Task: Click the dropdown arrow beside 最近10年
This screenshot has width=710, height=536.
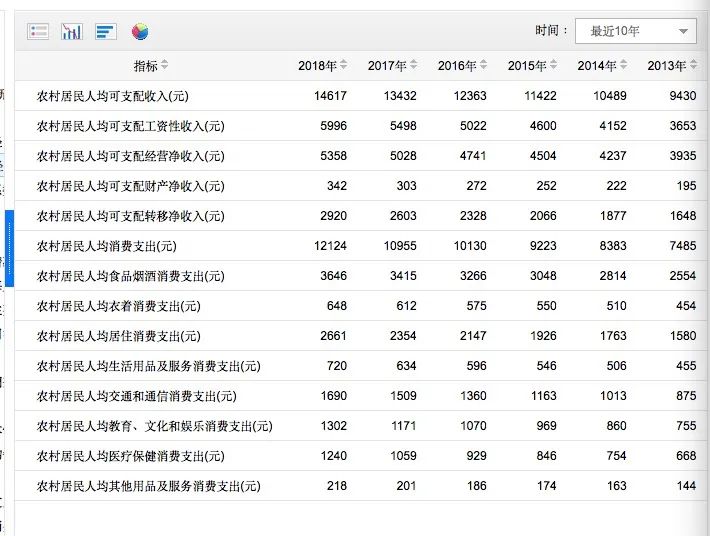Action: click(683, 31)
